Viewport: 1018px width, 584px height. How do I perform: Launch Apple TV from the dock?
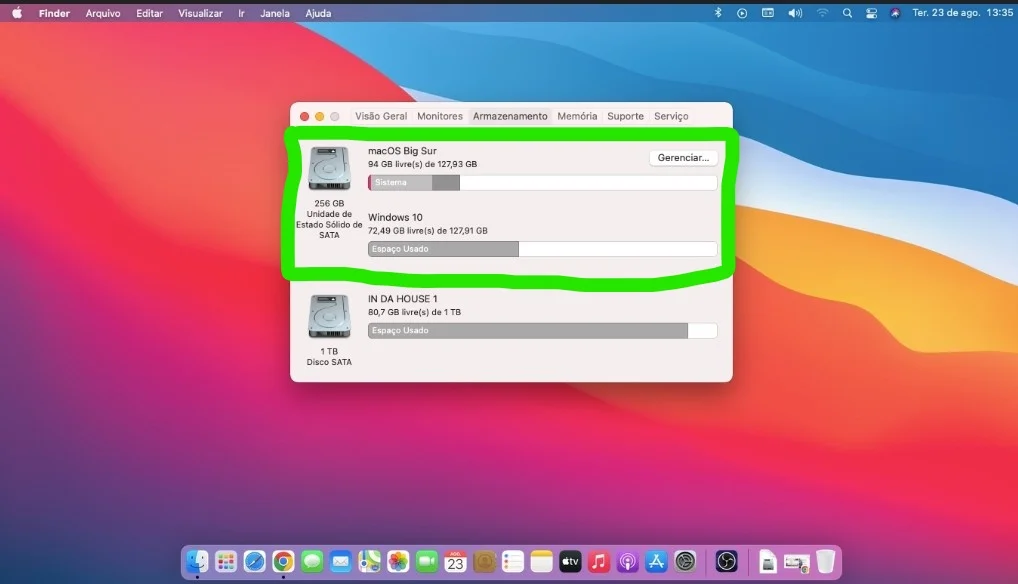[x=570, y=561]
